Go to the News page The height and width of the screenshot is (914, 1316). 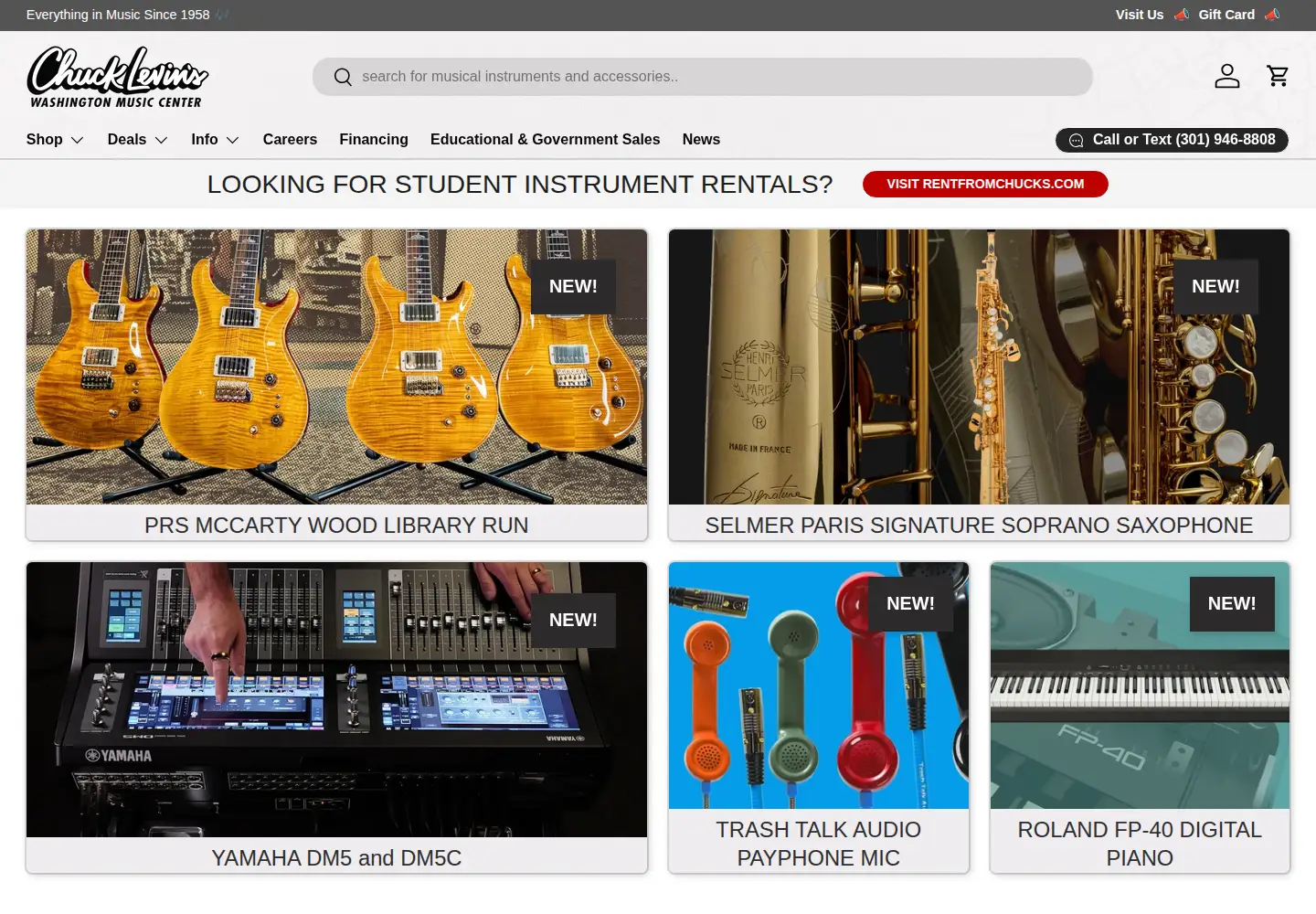pos(701,139)
